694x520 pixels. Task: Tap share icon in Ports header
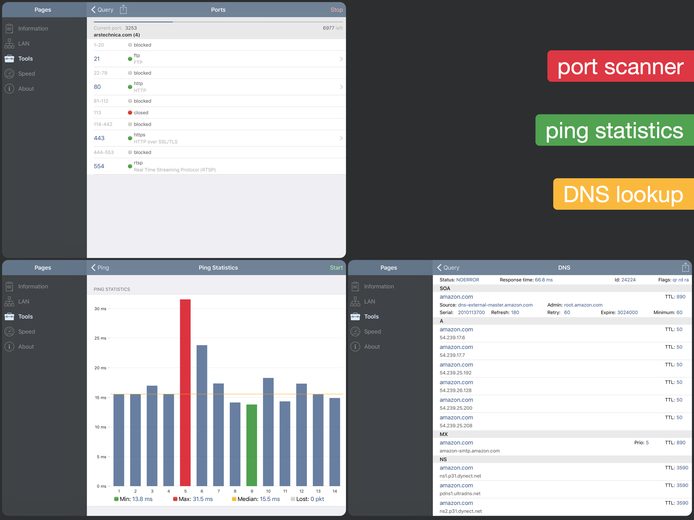[123, 9]
